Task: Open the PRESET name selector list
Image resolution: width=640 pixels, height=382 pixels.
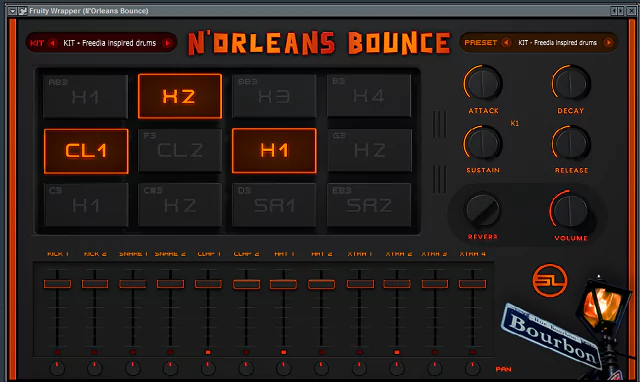Action: point(558,42)
